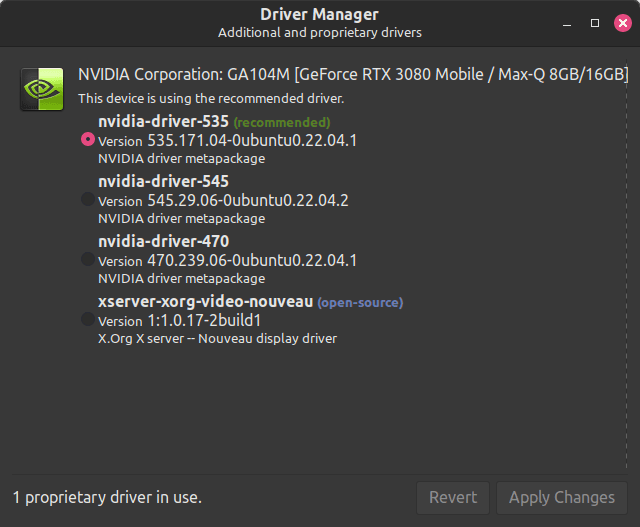This screenshot has width=640, height=527.
Task: Click the Revert button
Action: (x=453, y=498)
